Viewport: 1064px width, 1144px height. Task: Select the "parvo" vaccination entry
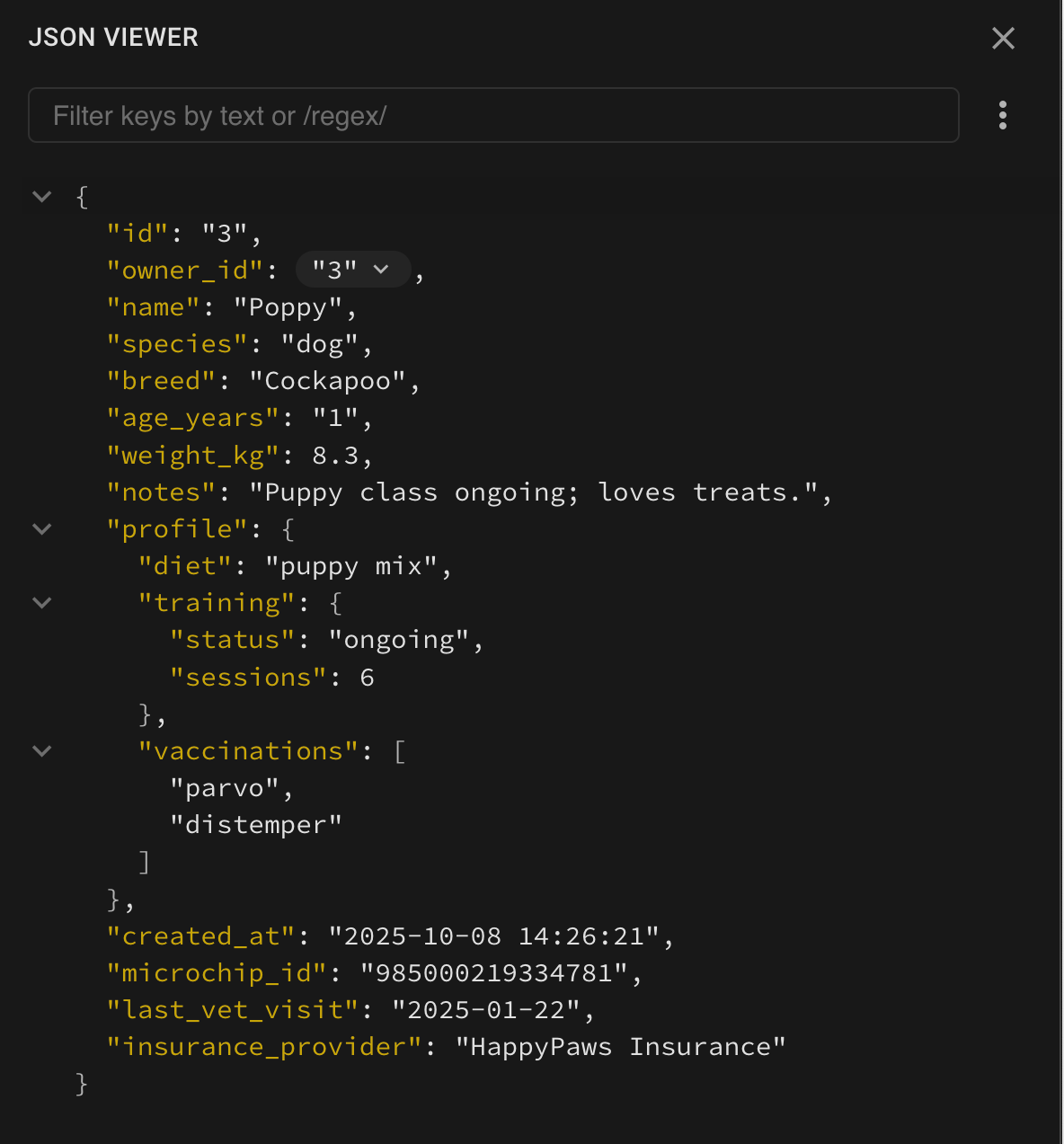click(225, 788)
